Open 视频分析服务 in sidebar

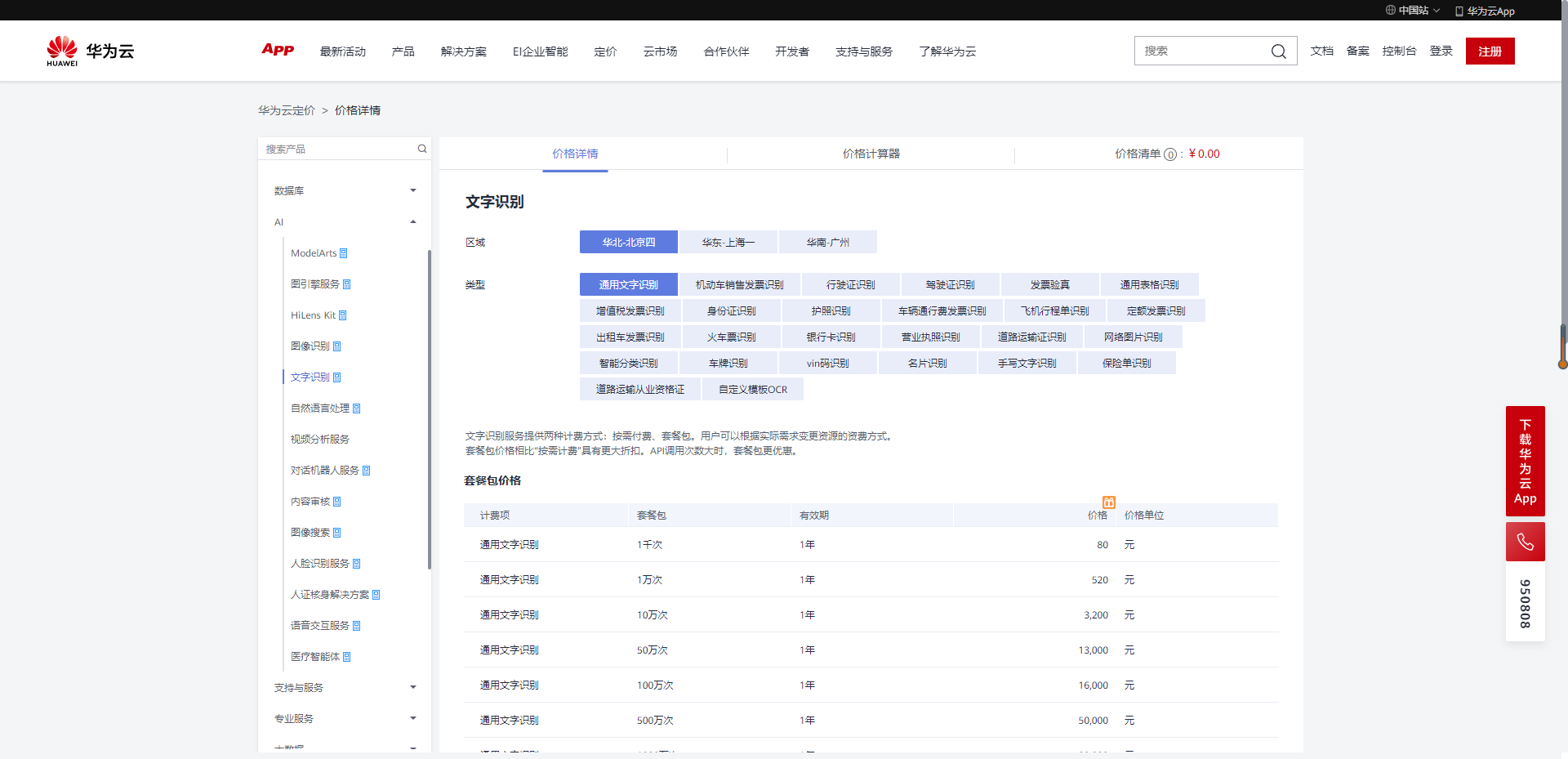click(x=320, y=440)
